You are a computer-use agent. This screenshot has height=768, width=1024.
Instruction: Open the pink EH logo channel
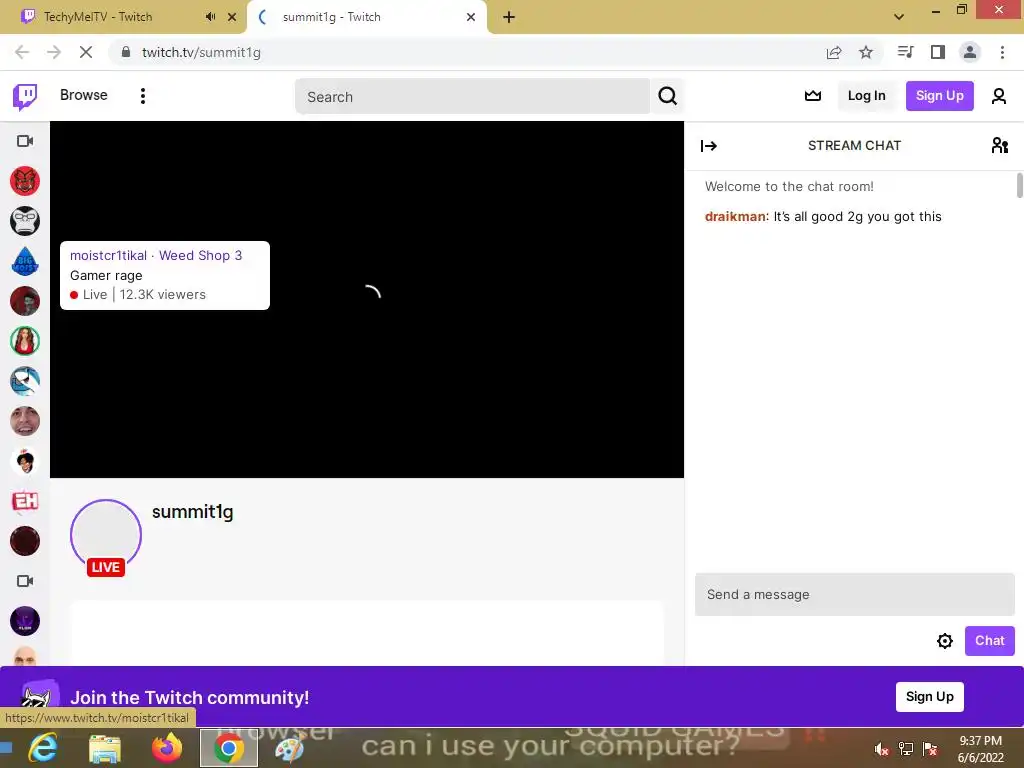[x=25, y=502]
